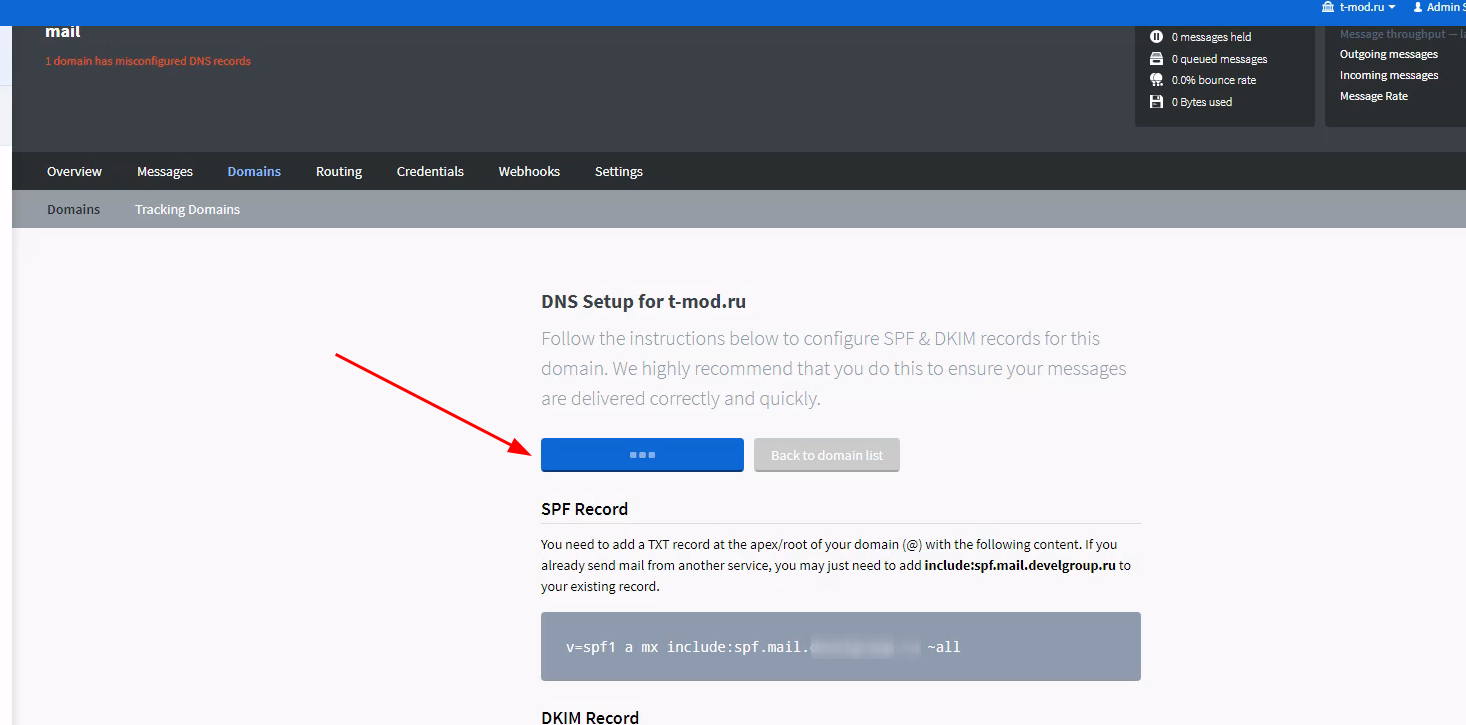Viewport: 1466px width, 725px height.
Task: Switch to the Credentials tab
Action: (430, 170)
